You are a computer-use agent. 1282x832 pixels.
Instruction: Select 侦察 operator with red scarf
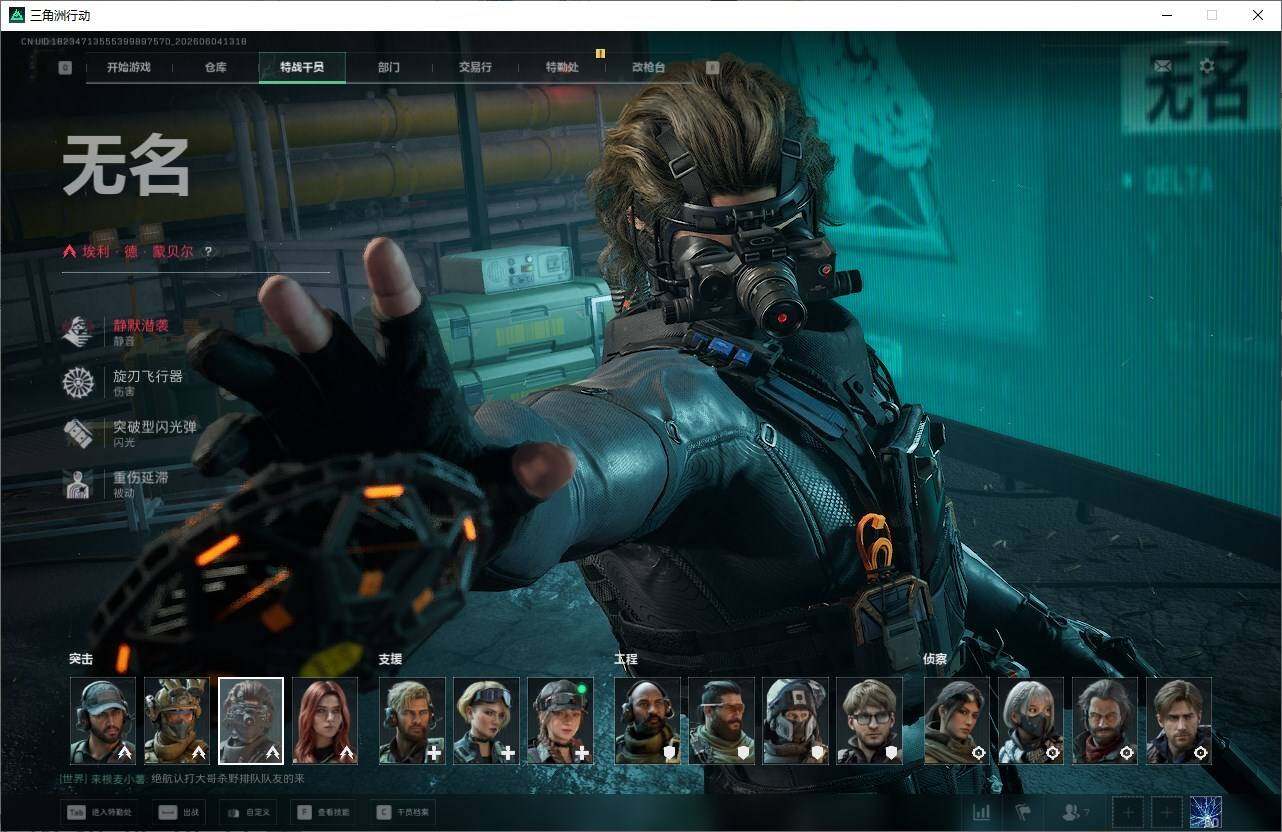point(1105,721)
